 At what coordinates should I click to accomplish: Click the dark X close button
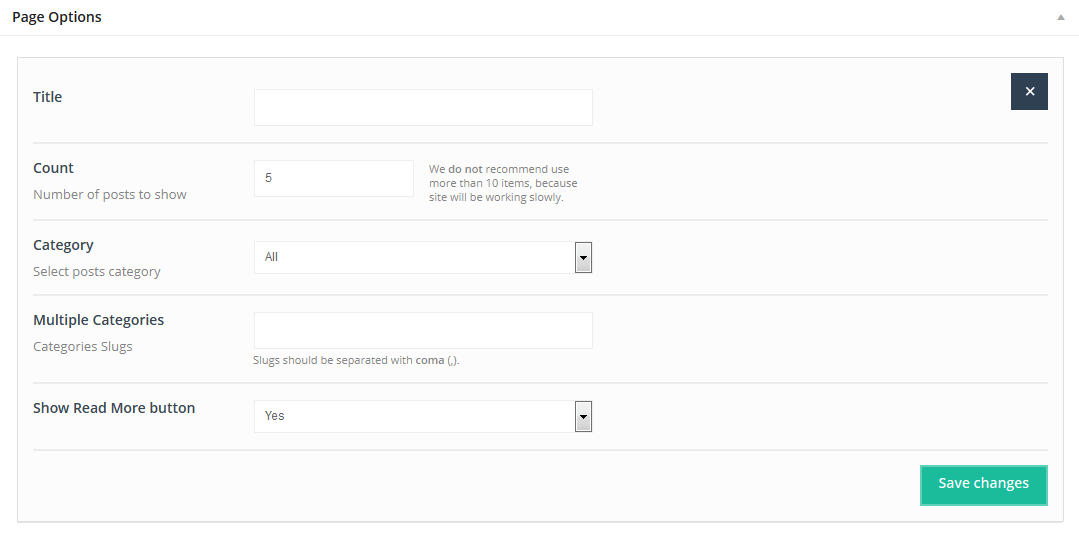pos(1029,91)
